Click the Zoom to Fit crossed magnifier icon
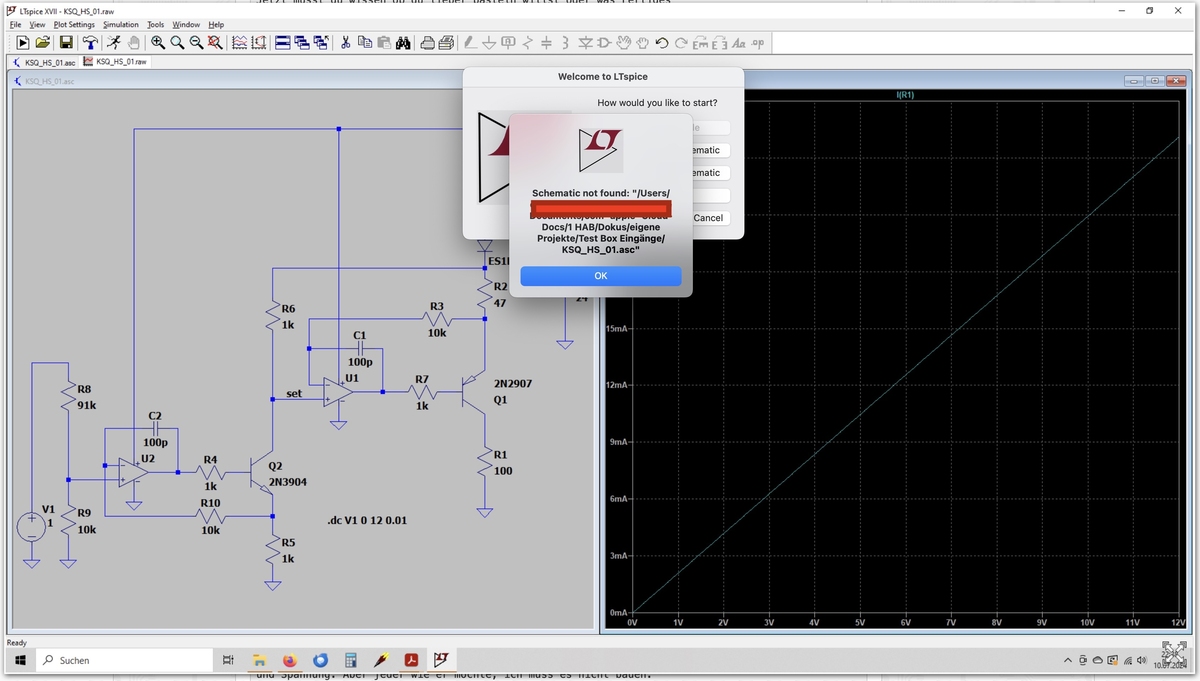 pos(215,43)
